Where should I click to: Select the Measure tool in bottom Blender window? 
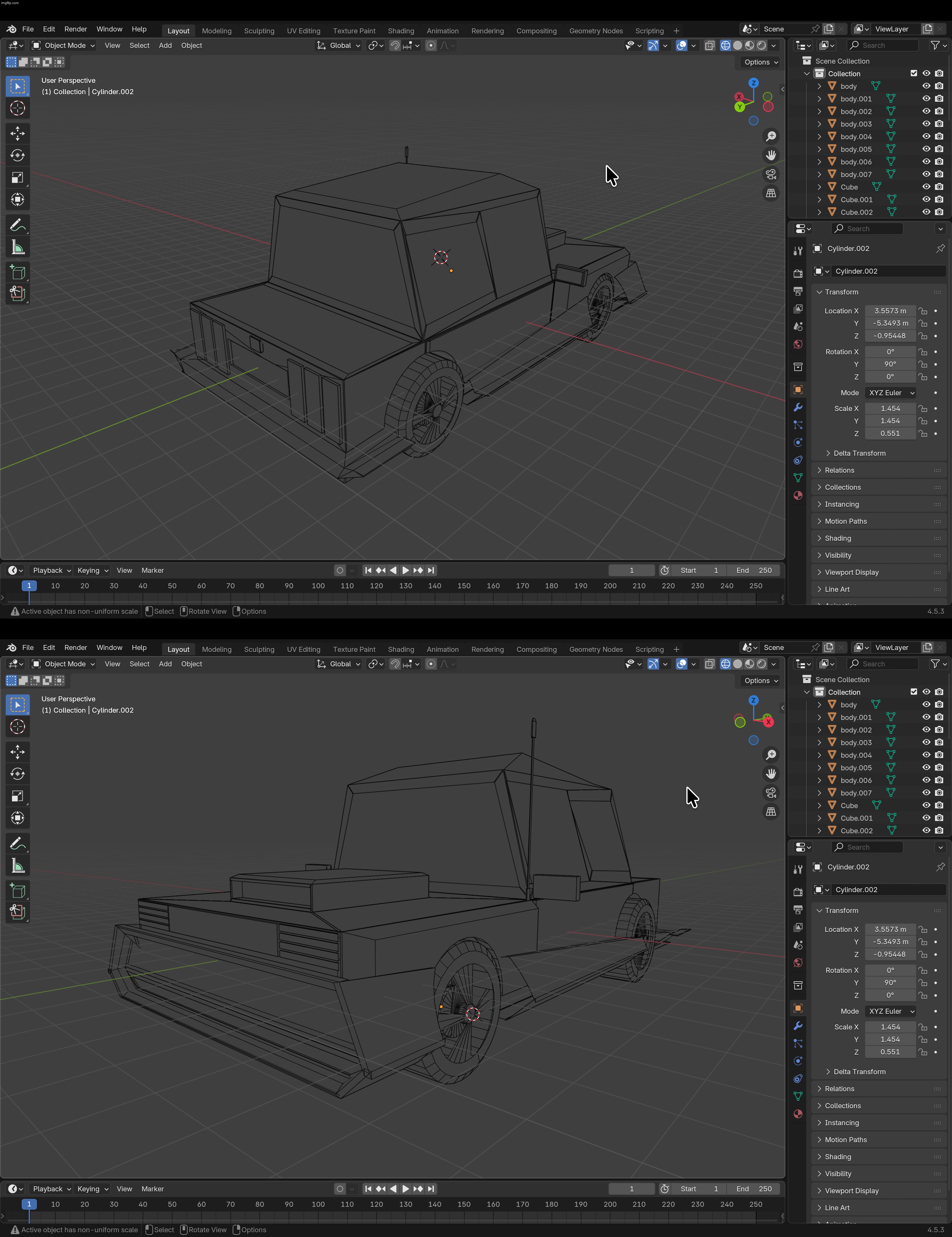point(18,865)
